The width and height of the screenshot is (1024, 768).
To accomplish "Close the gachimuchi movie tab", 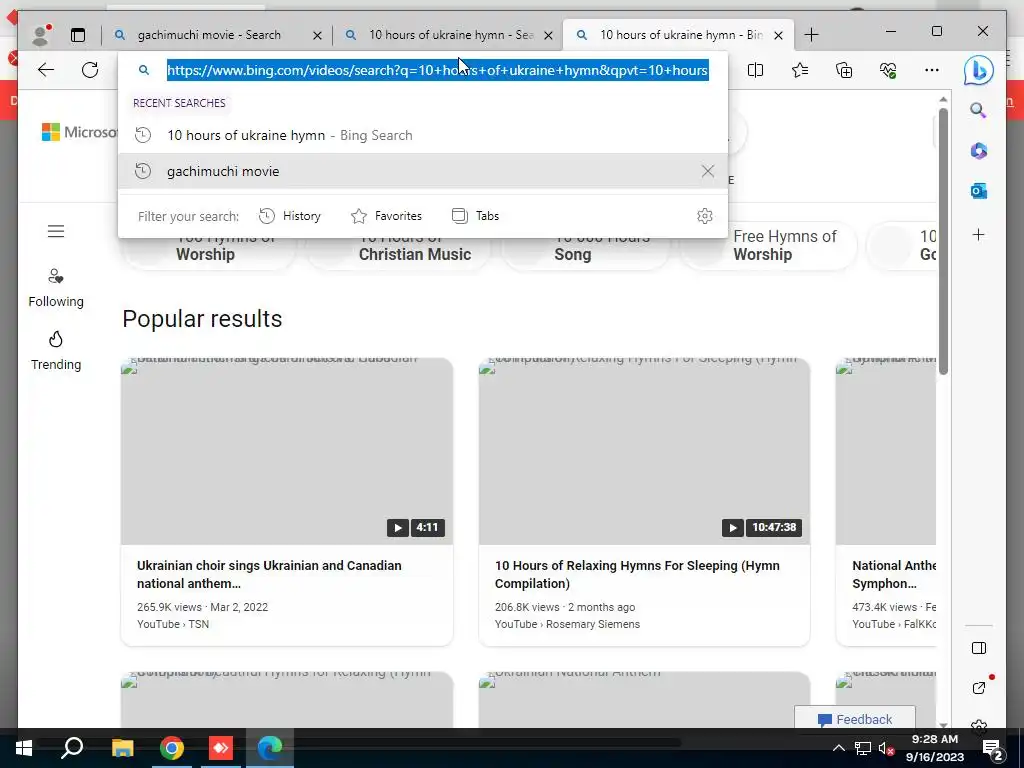I will tap(317, 35).
